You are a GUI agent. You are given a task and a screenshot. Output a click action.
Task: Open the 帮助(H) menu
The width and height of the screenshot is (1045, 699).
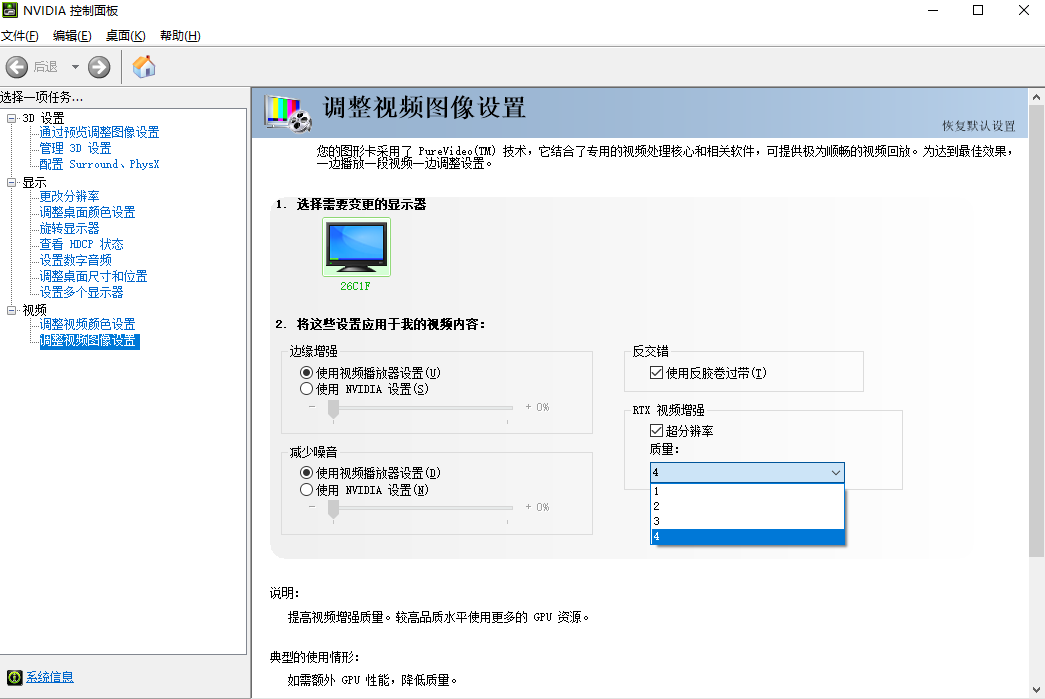click(180, 36)
